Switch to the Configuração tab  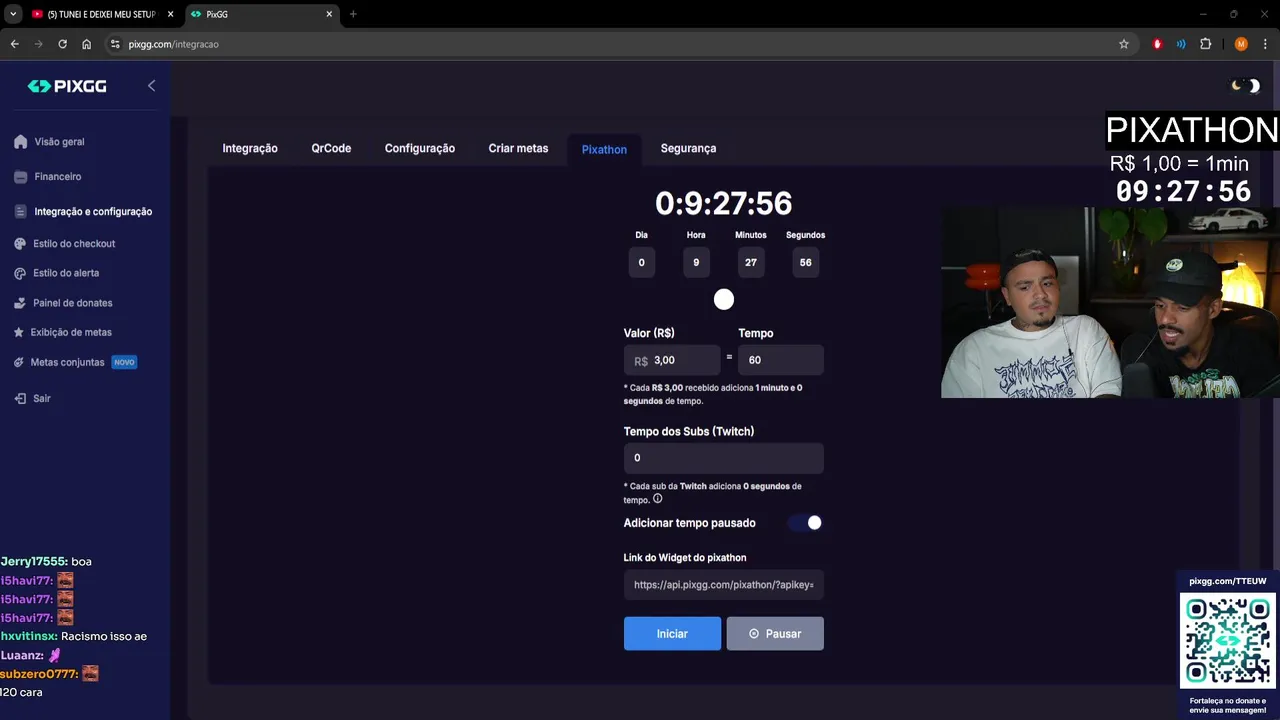420,148
